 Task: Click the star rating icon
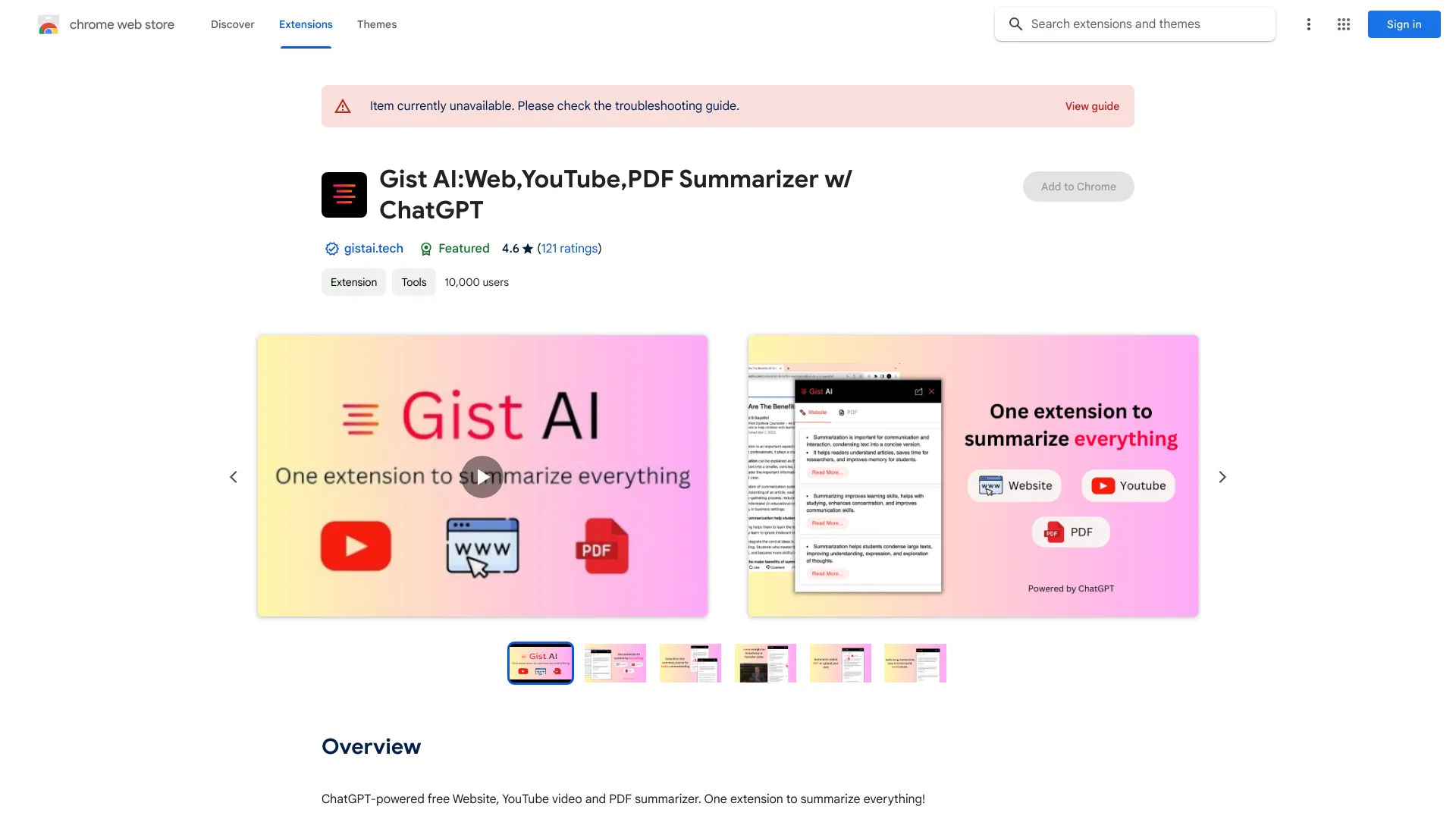528,248
